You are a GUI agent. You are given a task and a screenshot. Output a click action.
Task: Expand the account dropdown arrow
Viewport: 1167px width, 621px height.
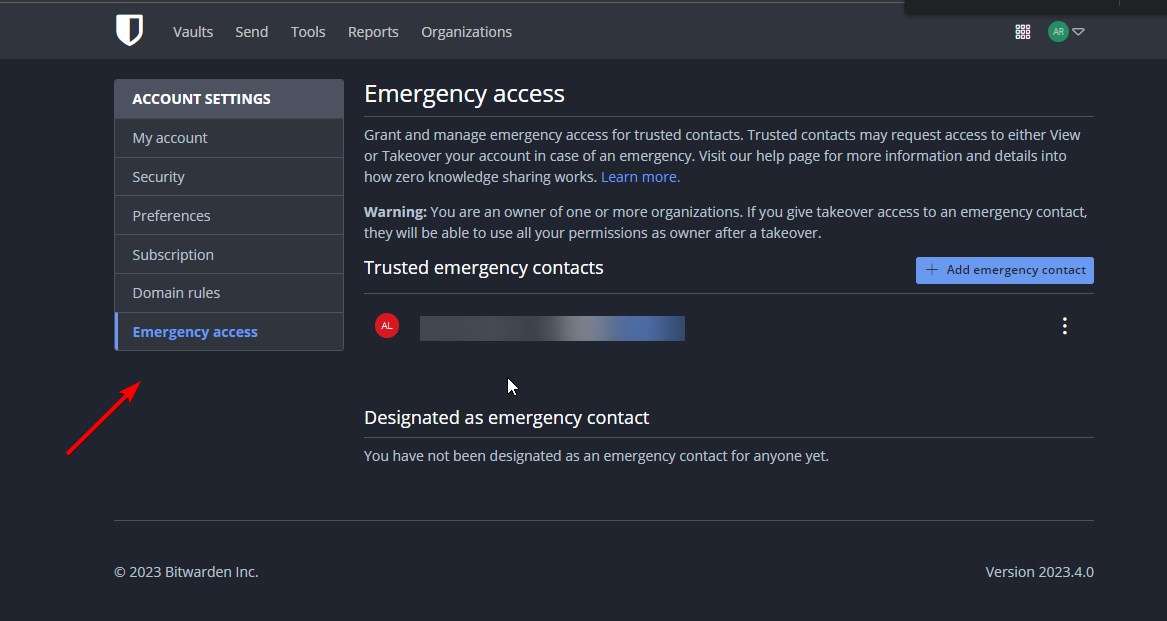point(1077,32)
